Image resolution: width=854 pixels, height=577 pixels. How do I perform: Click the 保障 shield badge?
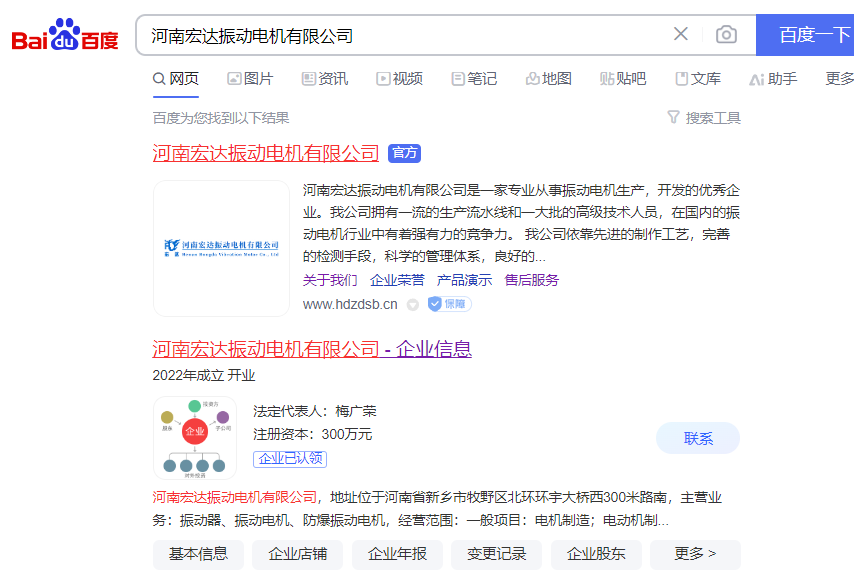449,304
